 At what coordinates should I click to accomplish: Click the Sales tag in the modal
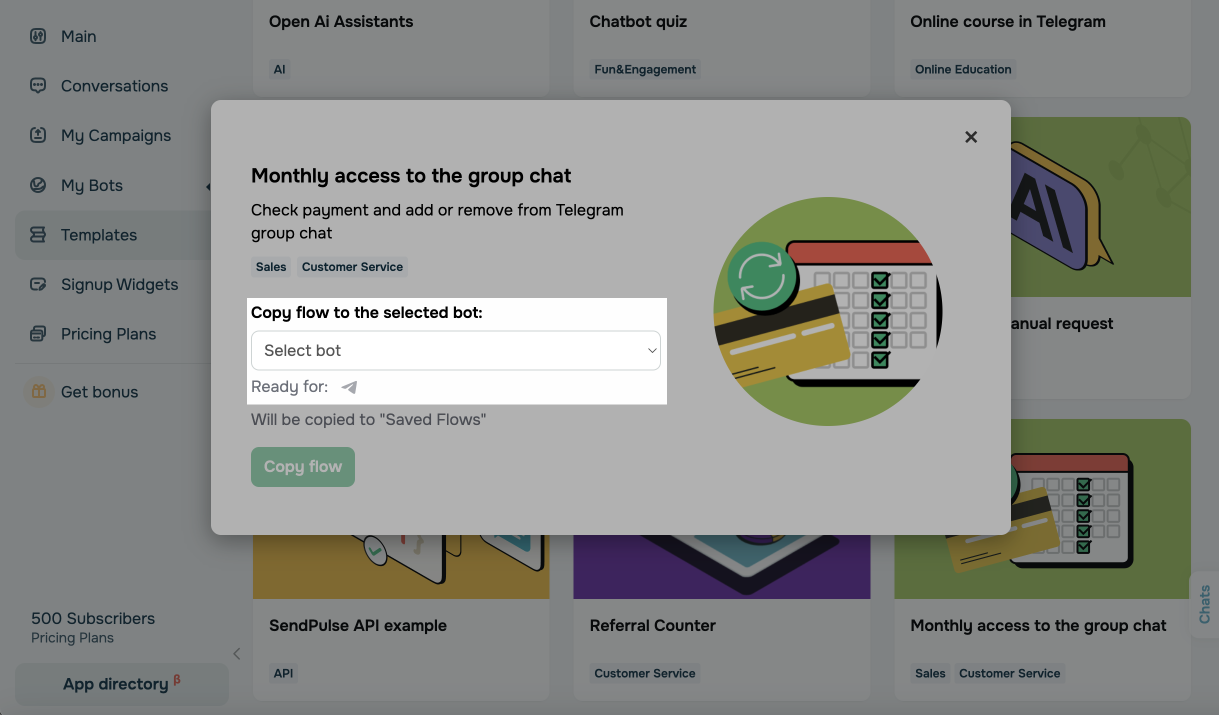[x=270, y=267]
